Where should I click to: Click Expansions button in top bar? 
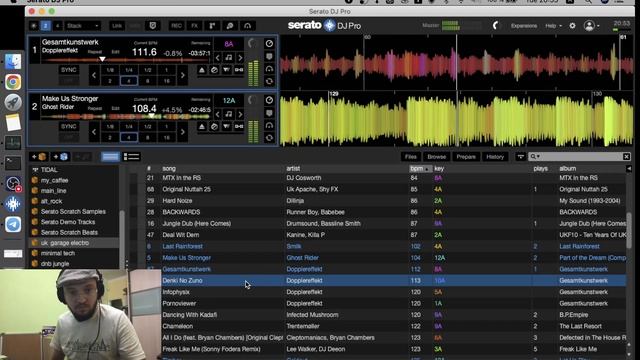[524, 26]
